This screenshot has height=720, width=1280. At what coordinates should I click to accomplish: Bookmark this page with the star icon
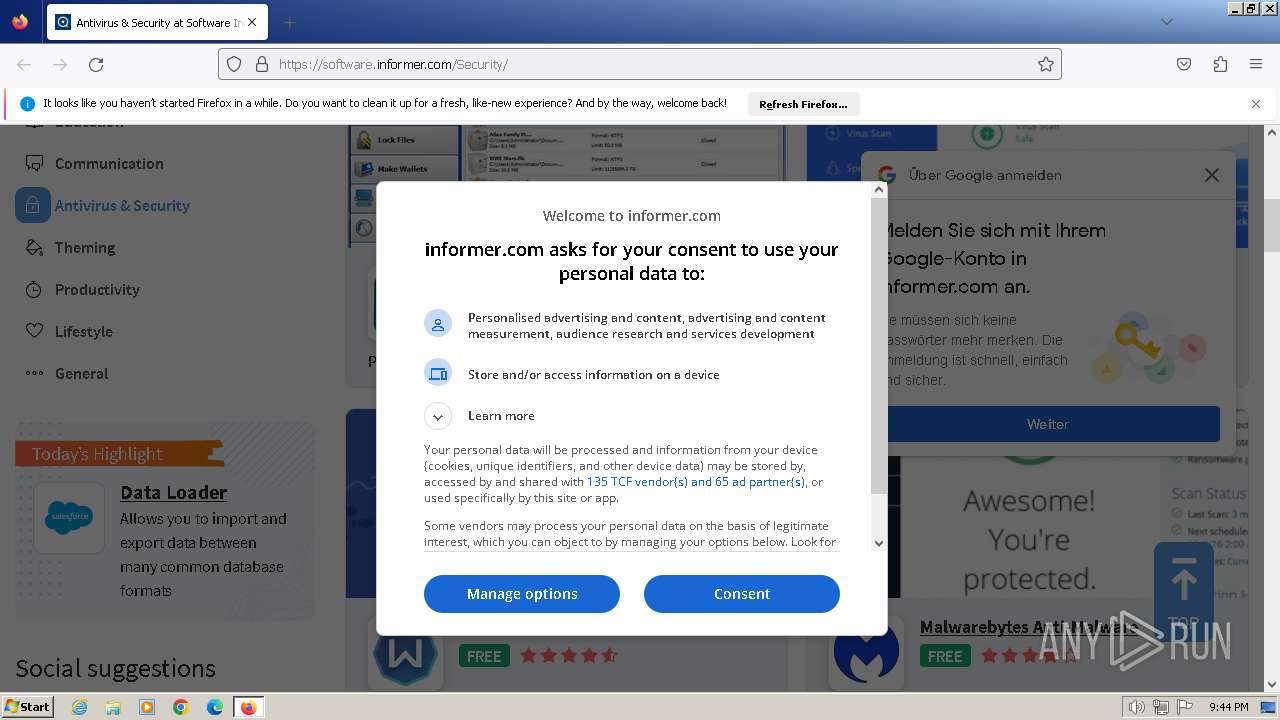tap(1046, 64)
